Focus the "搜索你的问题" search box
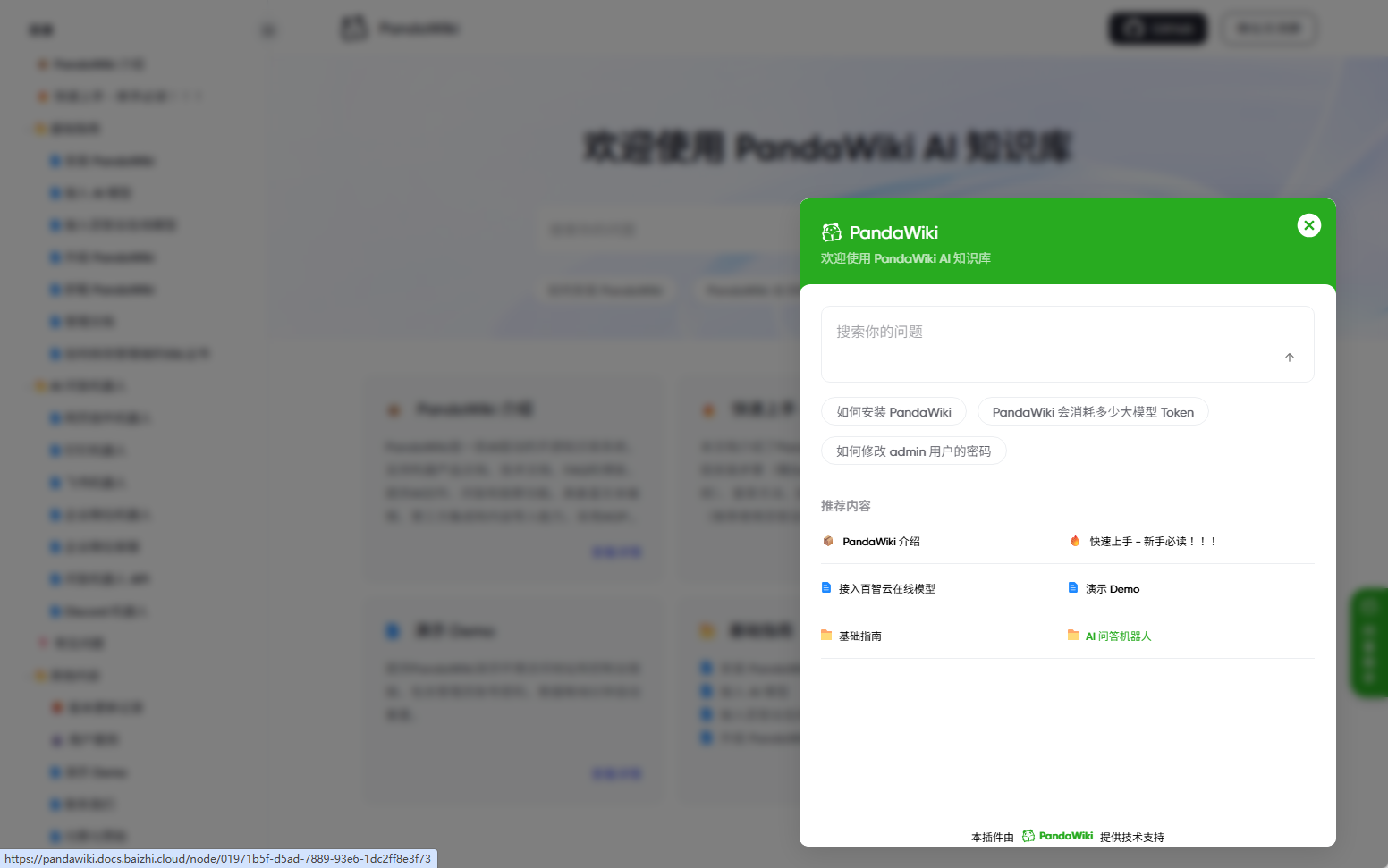This screenshot has height=868, width=1388. coord(1067,344)
